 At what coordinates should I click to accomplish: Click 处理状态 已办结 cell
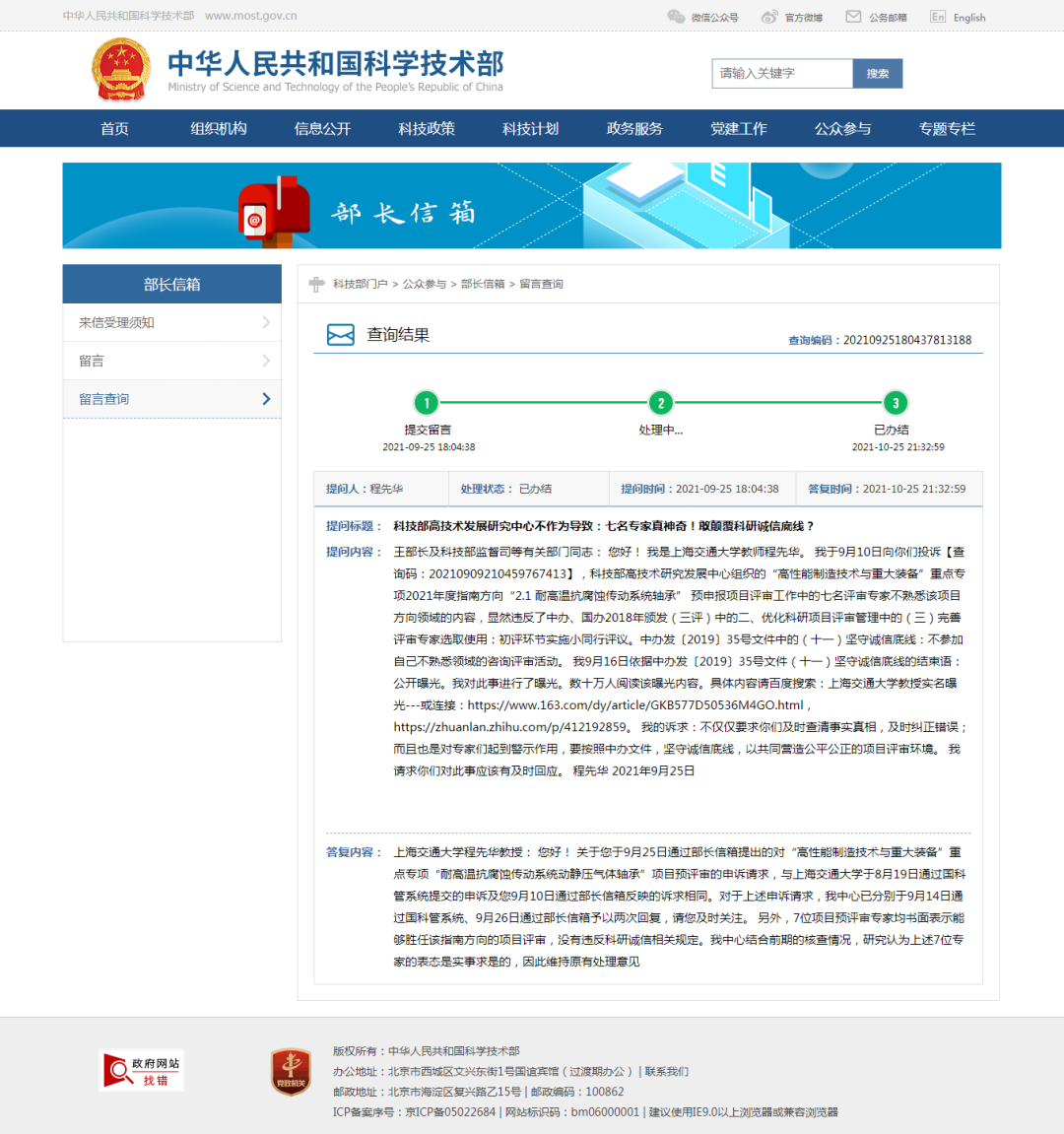(x=529, y=489)
